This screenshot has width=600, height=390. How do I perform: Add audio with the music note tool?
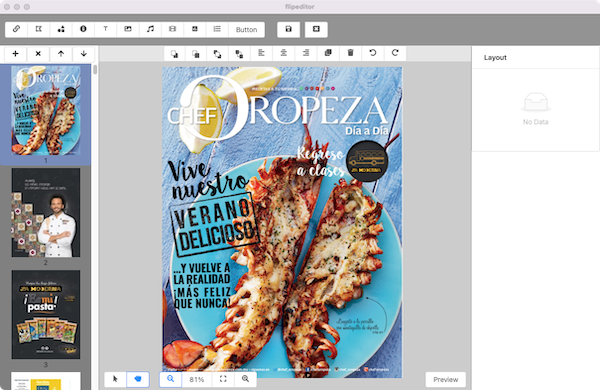point(150,29)
